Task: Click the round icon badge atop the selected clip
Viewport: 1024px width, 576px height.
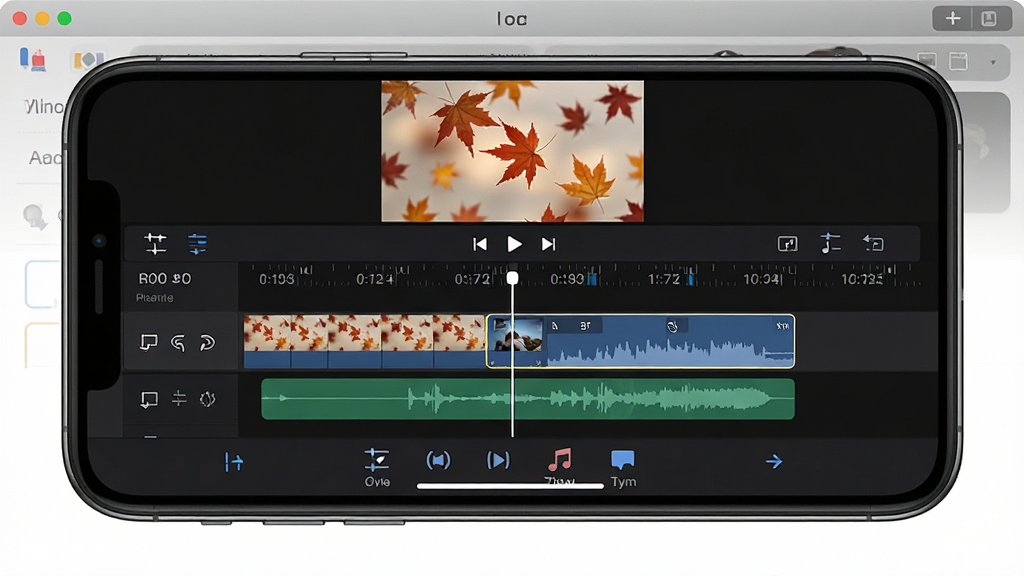Action: [x=672, y=326]
